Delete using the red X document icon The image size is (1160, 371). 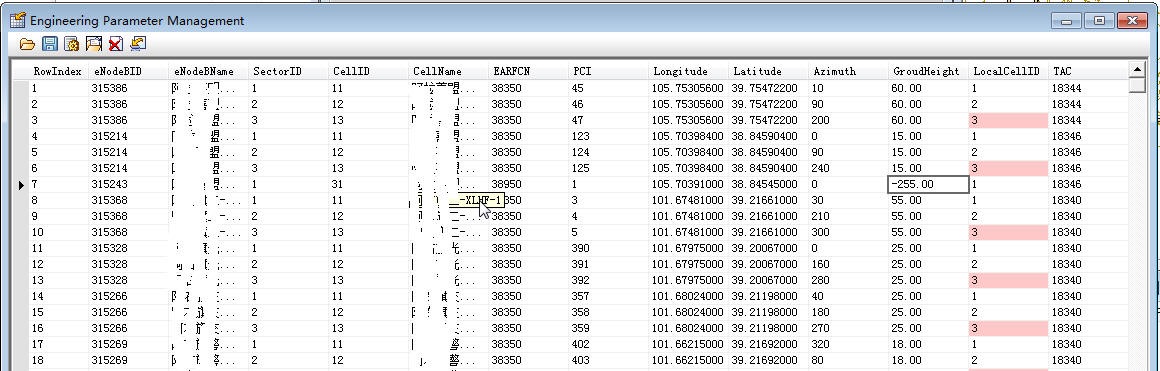point(115,44)
